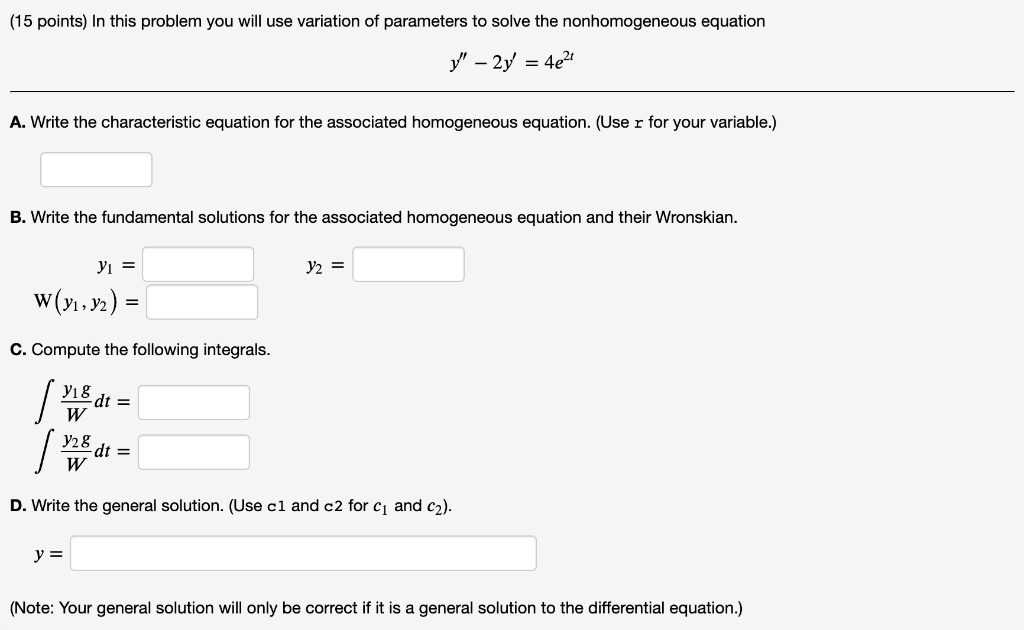Select the nonhomogeneous equation y'' - 2y' = 4e^2t
Image resolution: width=1024 pixels, height=630 pixels.
511,60
